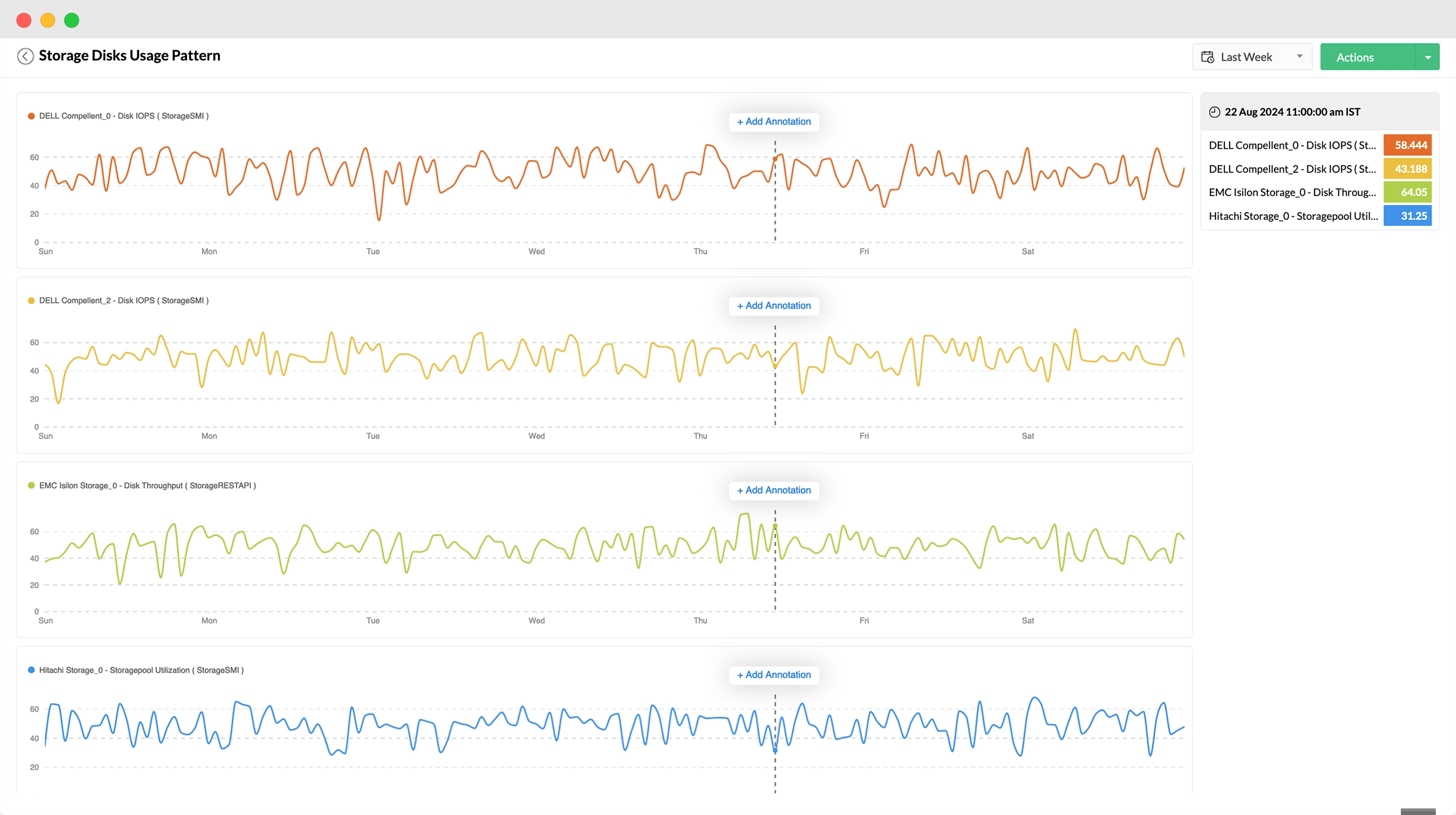Add annotation on Hitachi Storage_0 chart
The image size is (1456, 815).
(x=773, y=675)
